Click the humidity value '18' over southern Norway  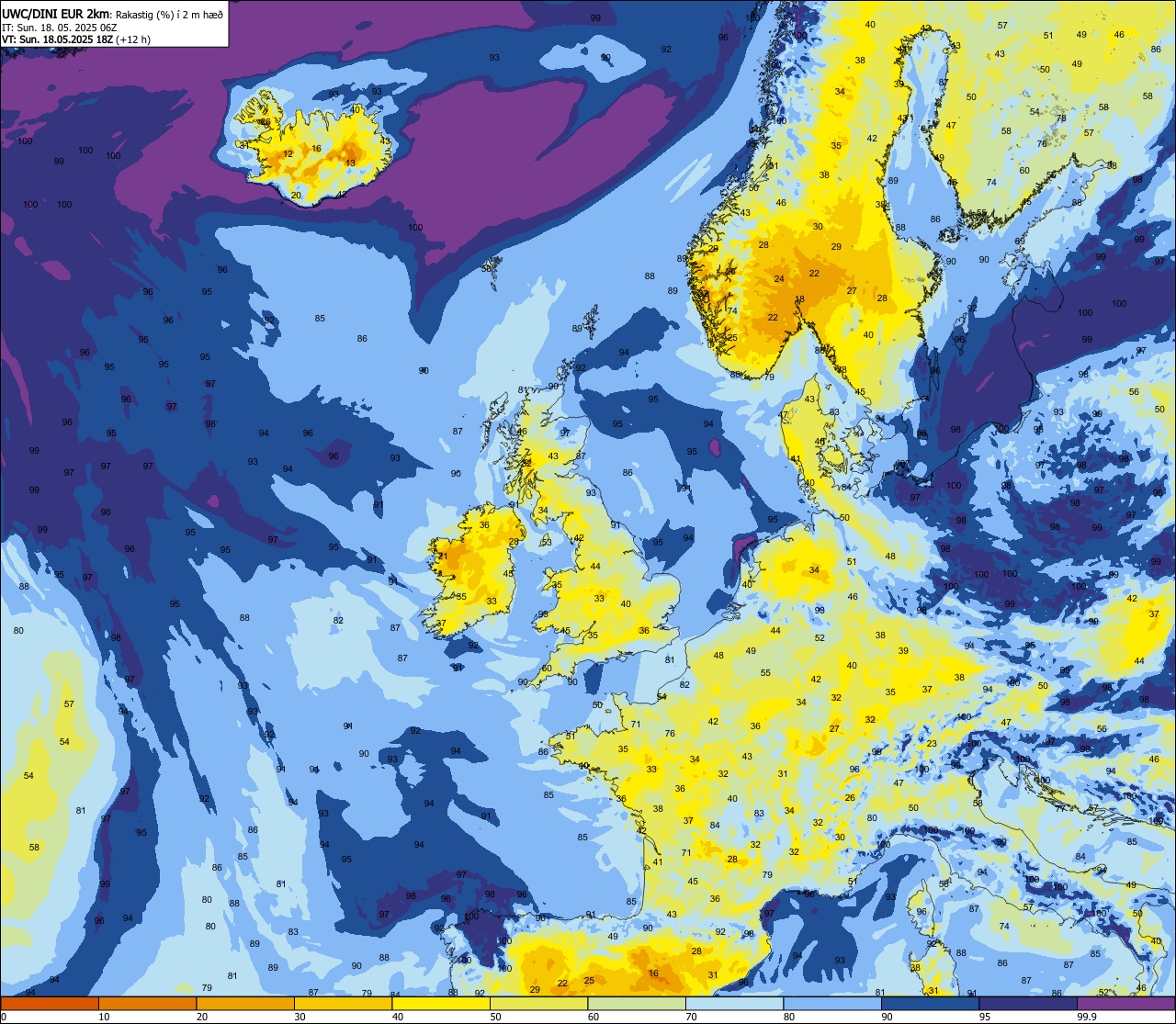(x=799, y=299)
